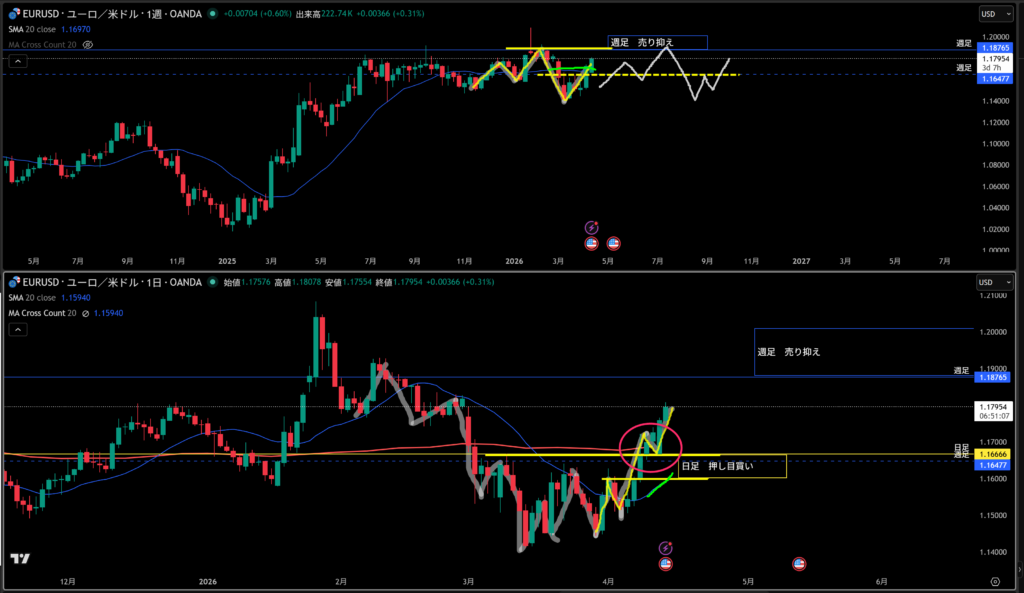The width and height of the screenshot is (1024, 593).
Task: Open the USD currency dropdown on the weekly chart
Action: point(992,15)
